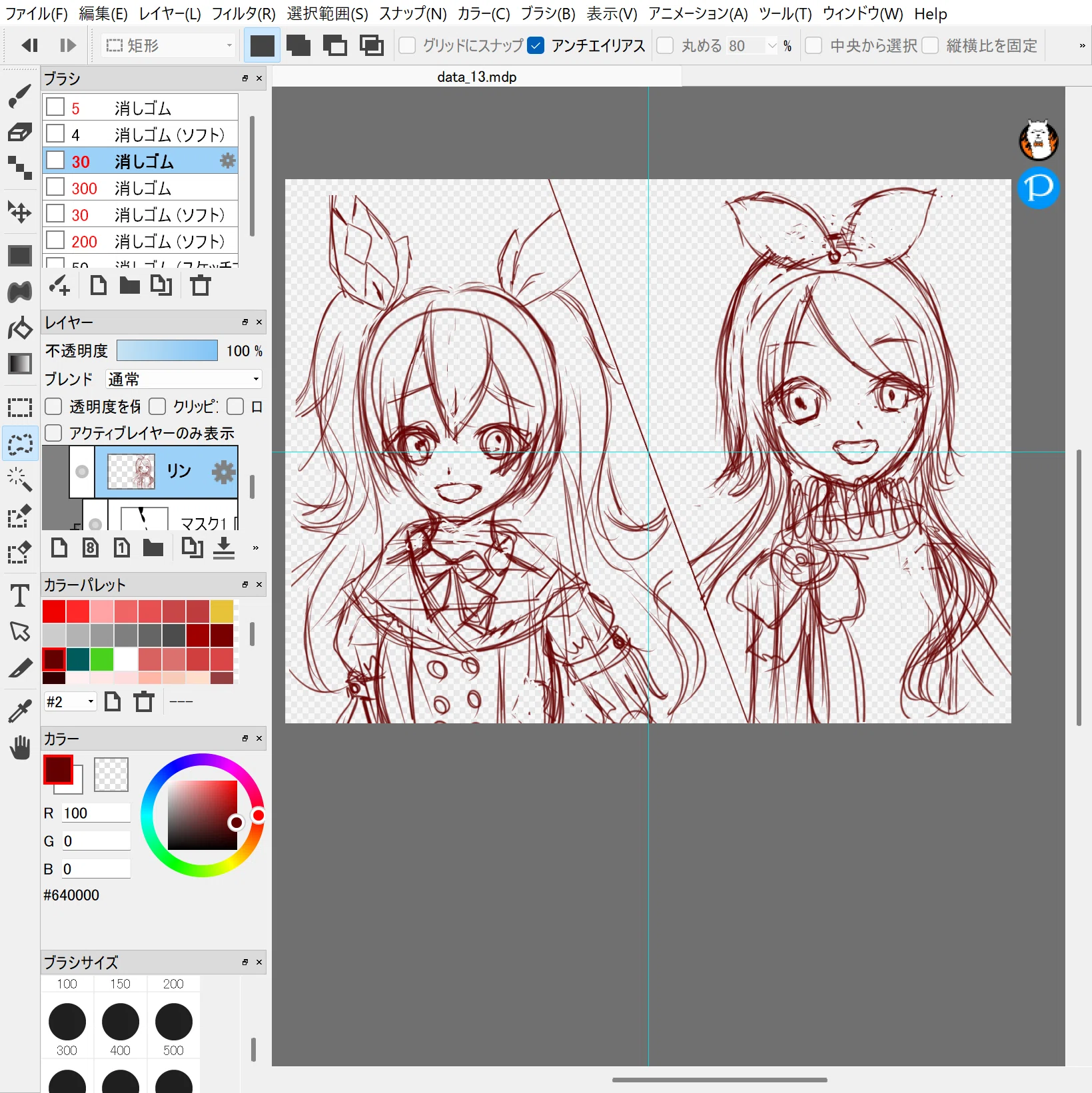
Task: Open the selection shape 矩形 dropdown
Action: tap(169, 45)
